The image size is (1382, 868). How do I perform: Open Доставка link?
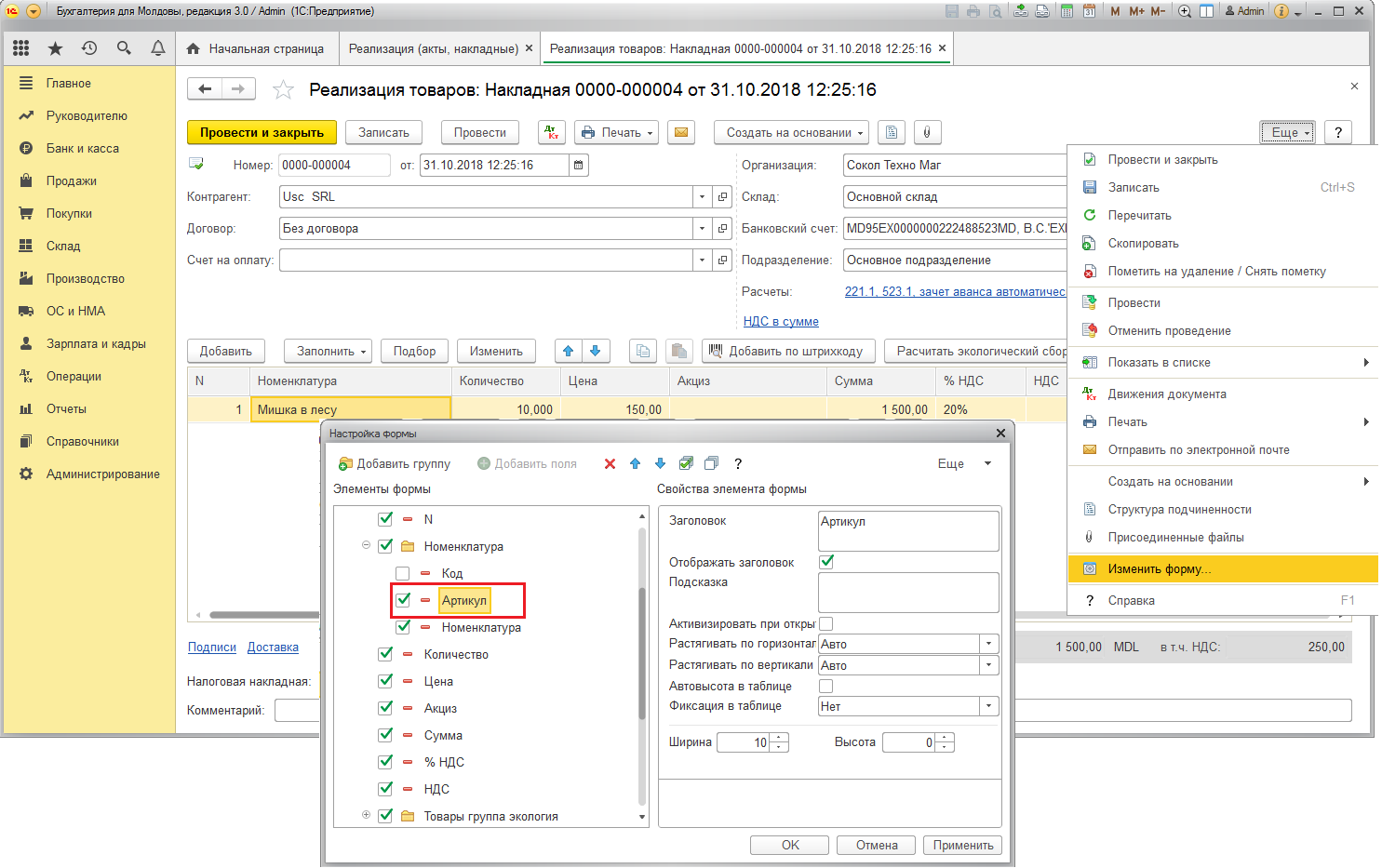[273, 647]
